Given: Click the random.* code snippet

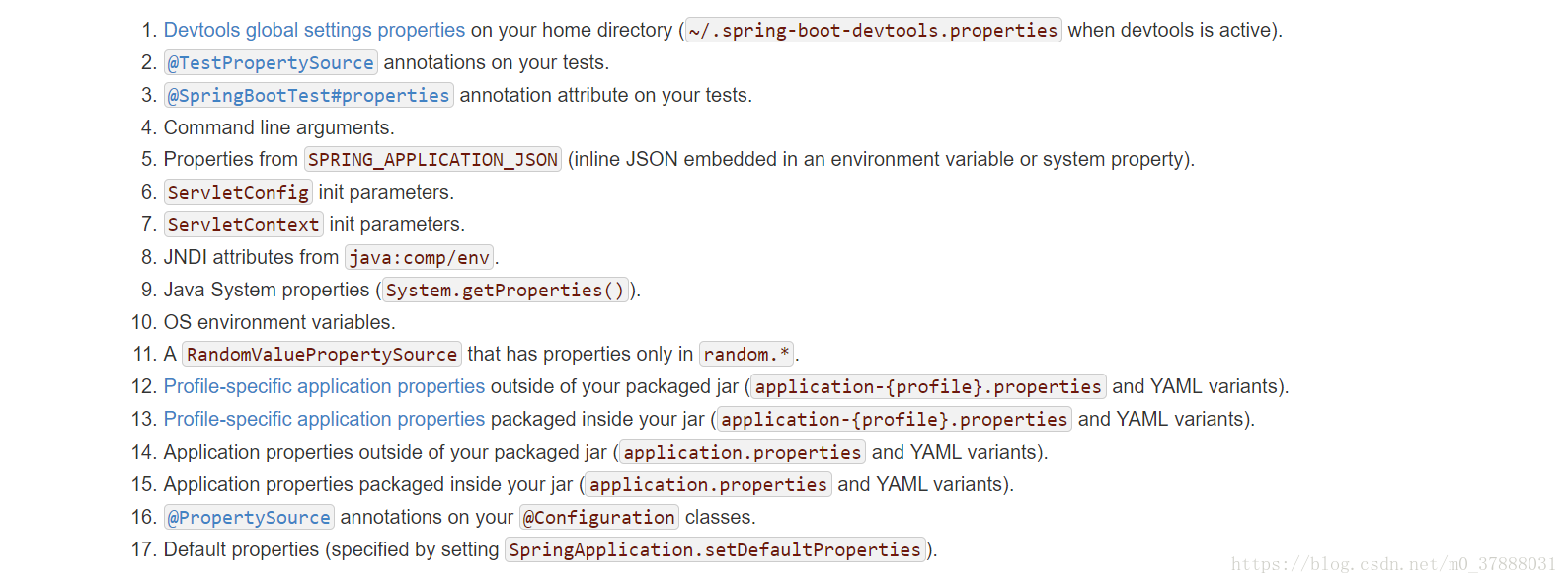Looking at the screenshot, I should click(746, 355).
